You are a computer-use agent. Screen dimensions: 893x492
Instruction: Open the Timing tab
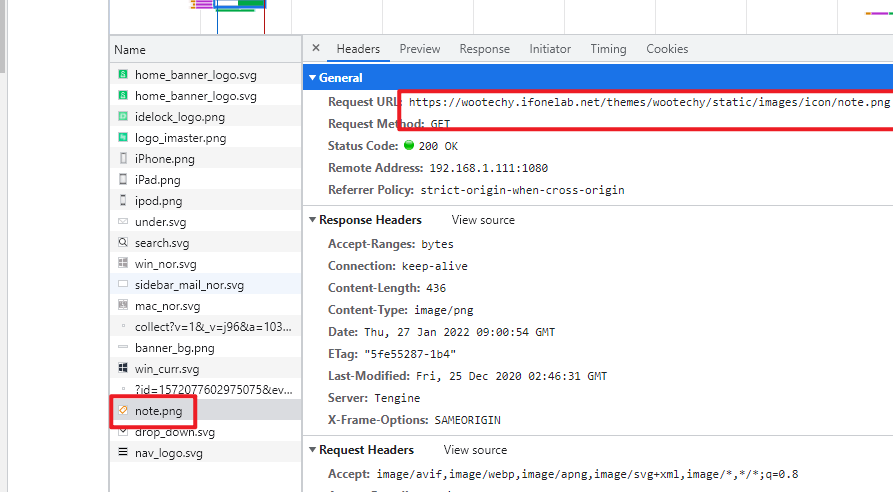tap(608, 49)
